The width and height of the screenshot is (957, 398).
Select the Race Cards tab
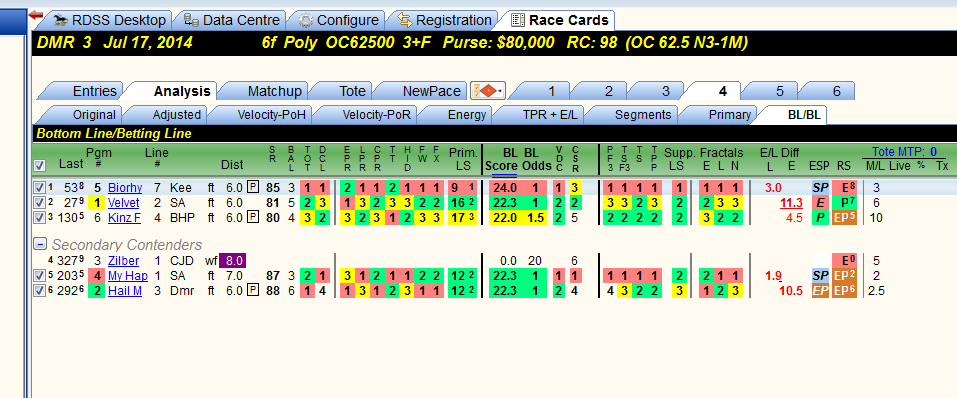(x=560, y=20)
